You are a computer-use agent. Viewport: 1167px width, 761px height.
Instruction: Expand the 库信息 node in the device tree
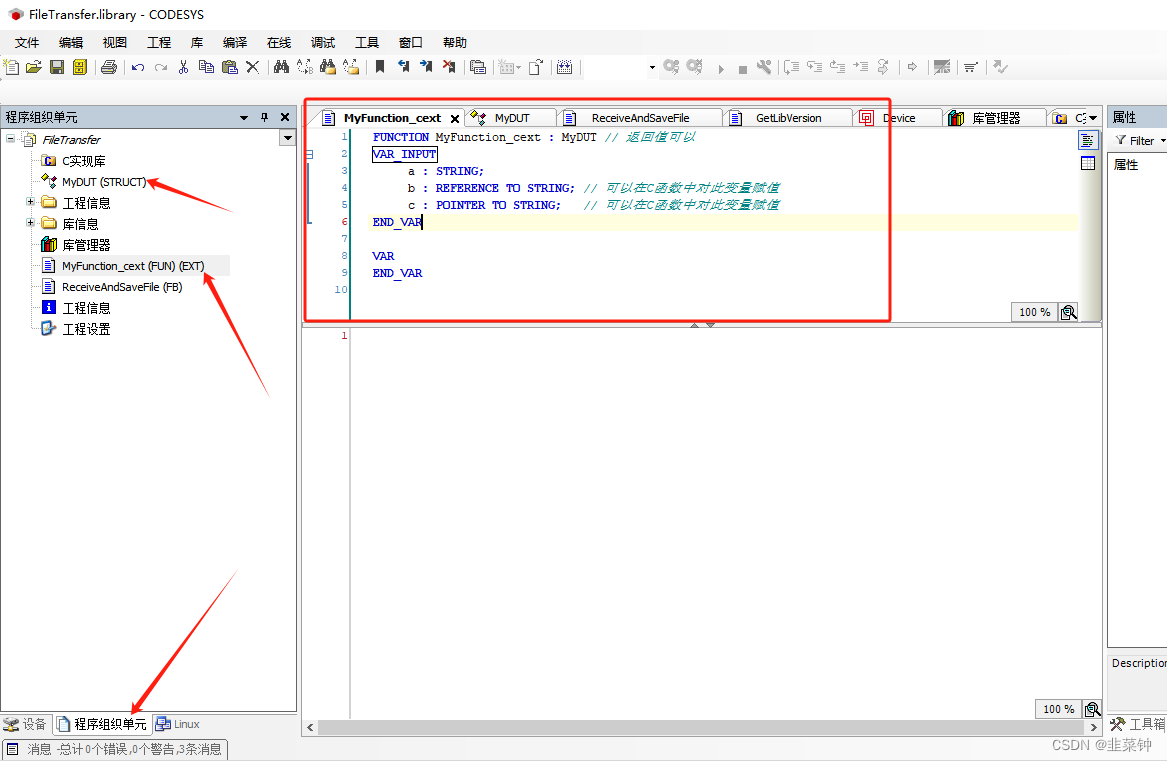31,223
